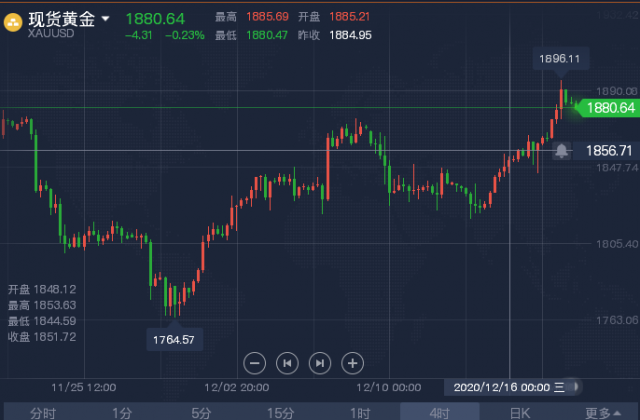Click the 1764.57 low price marker
This screenshot has width=640, height=420.
pyautogui.click(x=174, y=340)
